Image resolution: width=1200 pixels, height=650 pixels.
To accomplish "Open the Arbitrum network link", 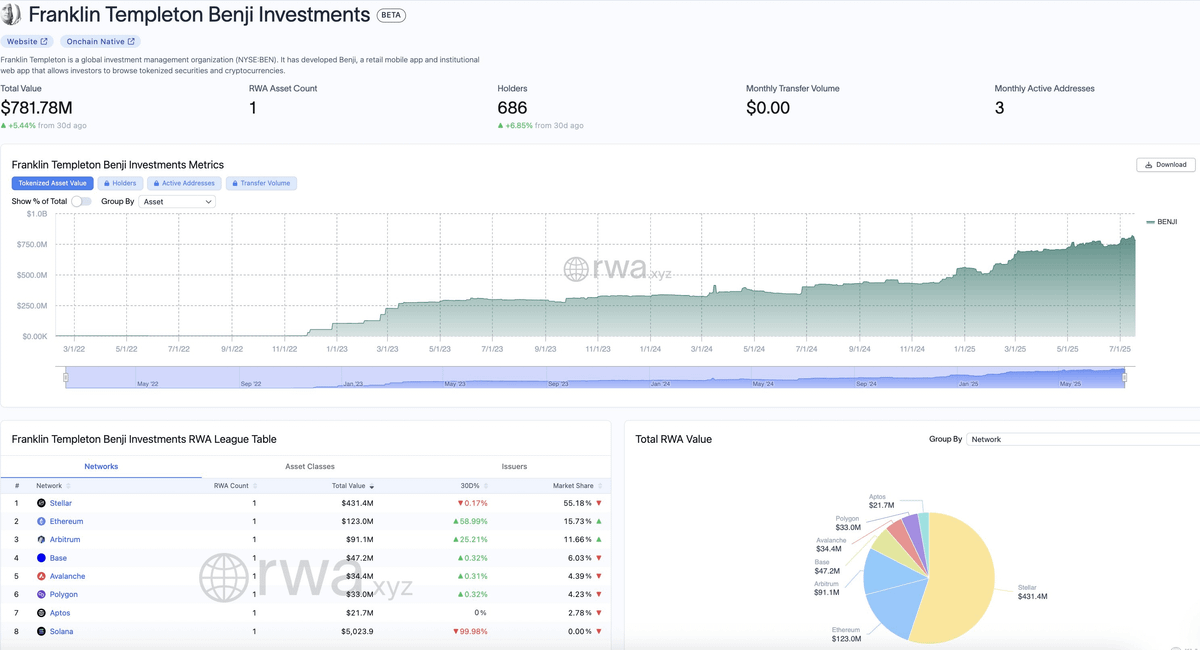I will point(65,540).
